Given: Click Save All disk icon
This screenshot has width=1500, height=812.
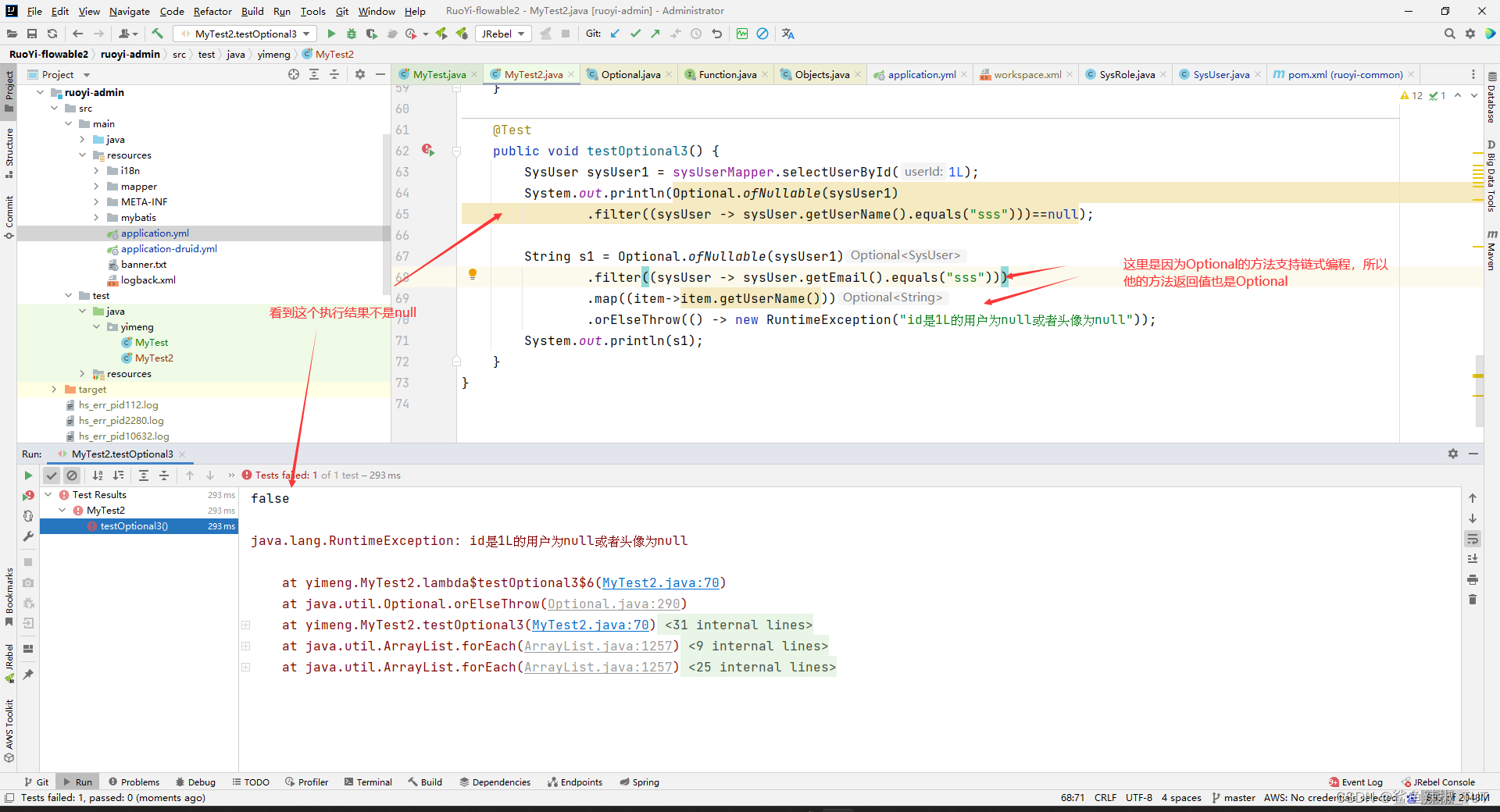Looking at the screenshot, I should [32, 34].
